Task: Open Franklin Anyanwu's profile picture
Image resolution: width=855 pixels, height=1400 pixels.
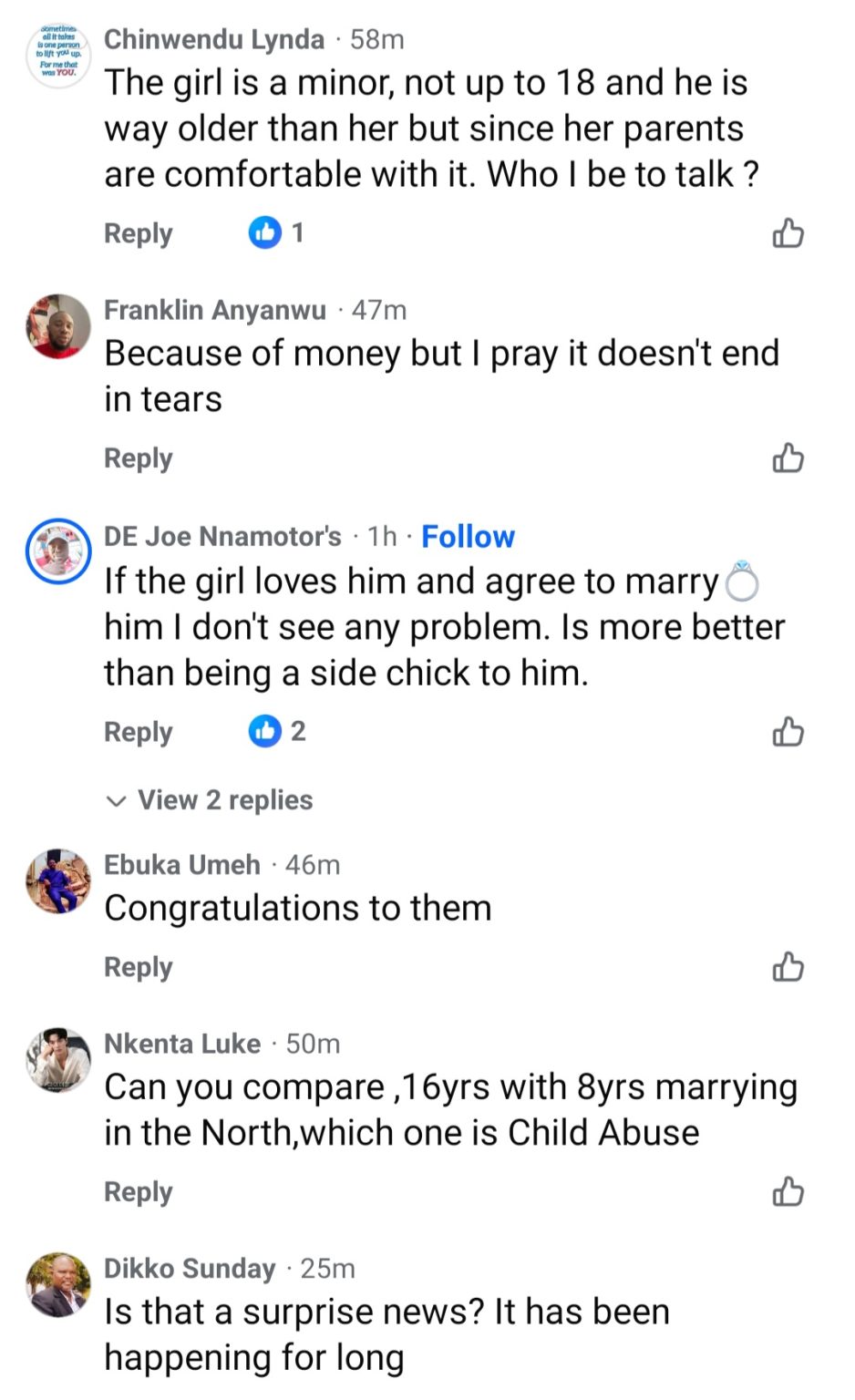Action: coord(58,326)
